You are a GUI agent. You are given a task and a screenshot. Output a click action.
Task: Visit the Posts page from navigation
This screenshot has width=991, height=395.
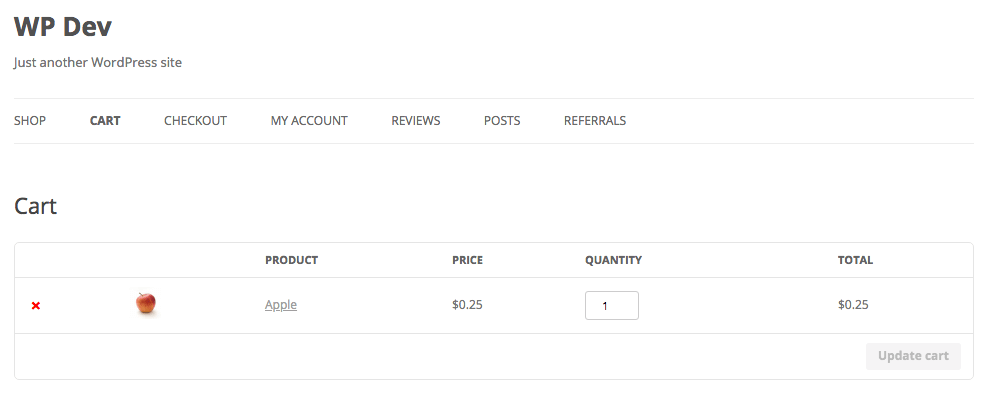tap(502, 121)
